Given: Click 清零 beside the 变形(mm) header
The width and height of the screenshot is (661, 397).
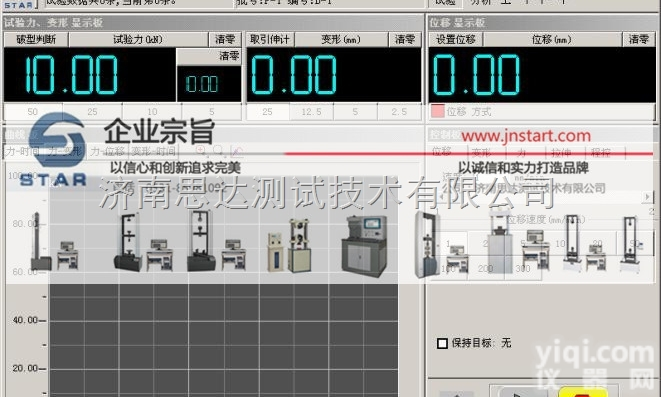Looking at the screenshot, I should point(405,40).
